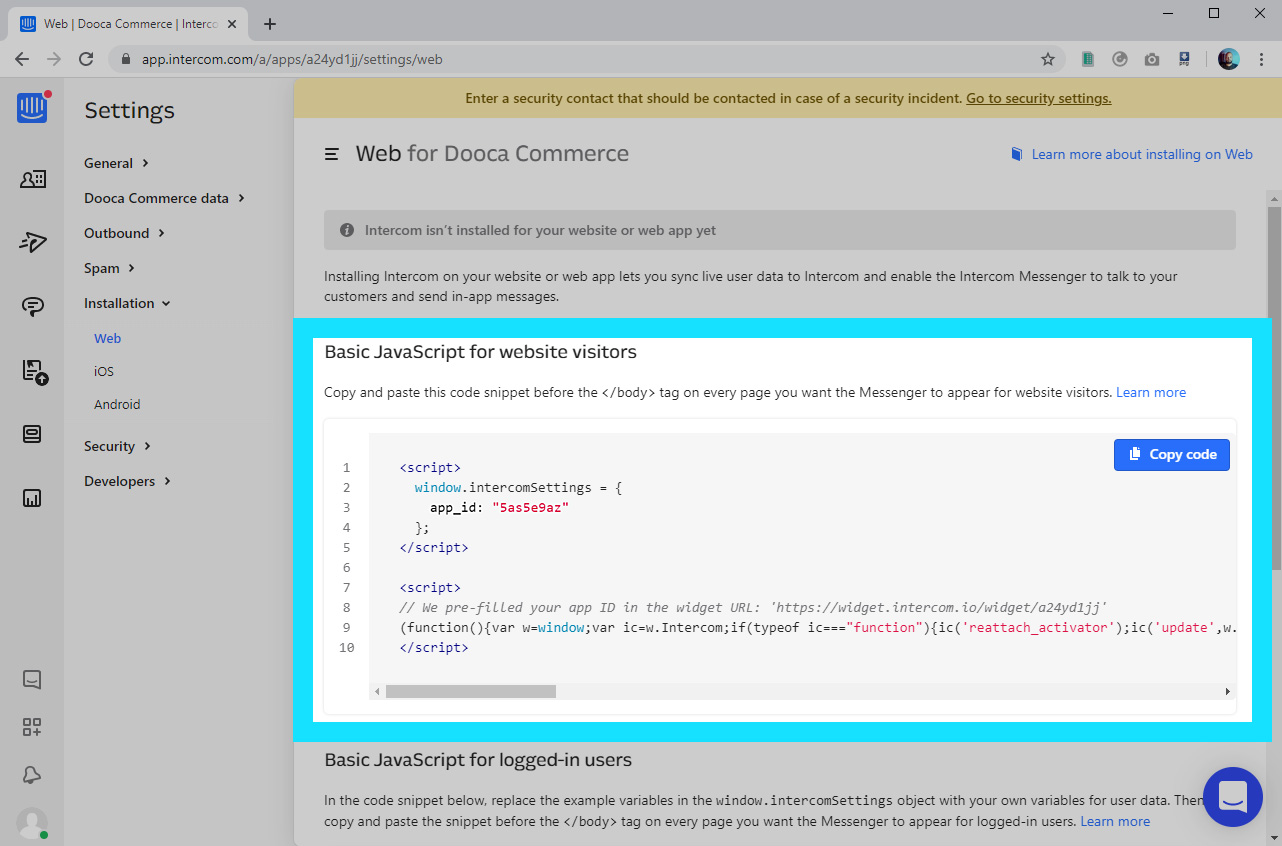Reload the page with the refresh icon
Image resolution: width=1282 pixels, height=846 pixels.
(86, 59)
